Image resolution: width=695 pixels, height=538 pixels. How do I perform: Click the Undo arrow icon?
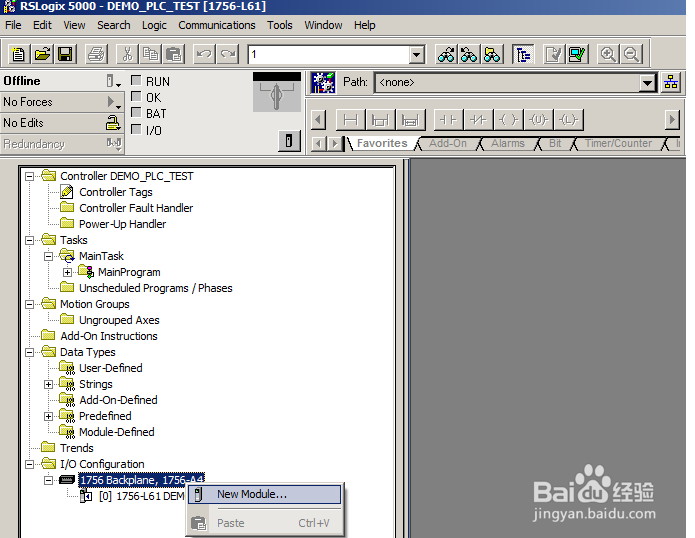click(204, 55)
